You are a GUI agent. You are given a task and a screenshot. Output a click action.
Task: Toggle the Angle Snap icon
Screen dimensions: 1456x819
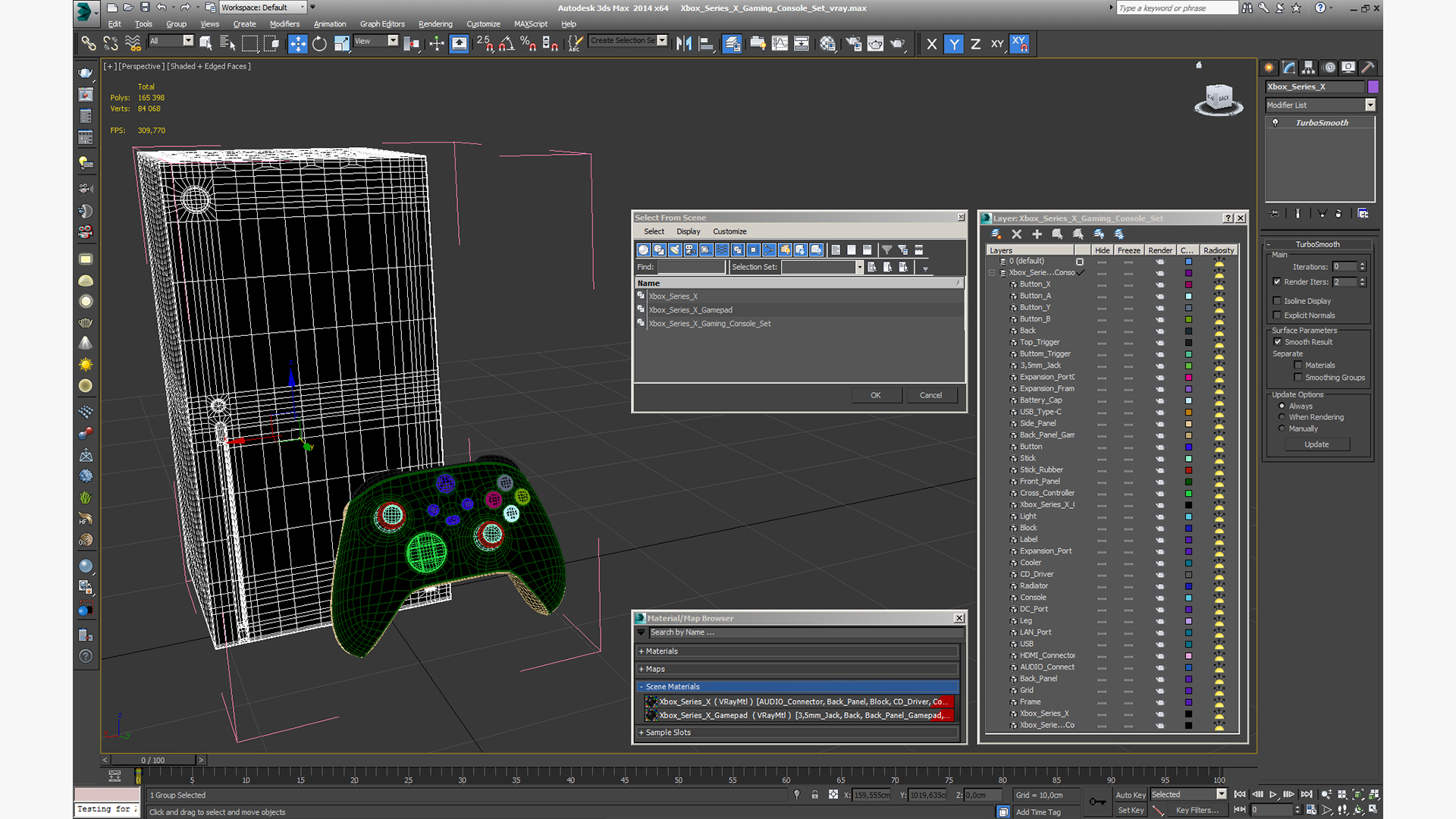pos(507,44)
